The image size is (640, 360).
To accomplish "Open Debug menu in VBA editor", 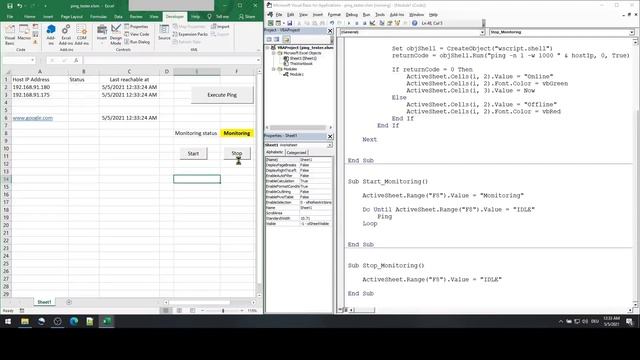I will (x=351, y=15).
